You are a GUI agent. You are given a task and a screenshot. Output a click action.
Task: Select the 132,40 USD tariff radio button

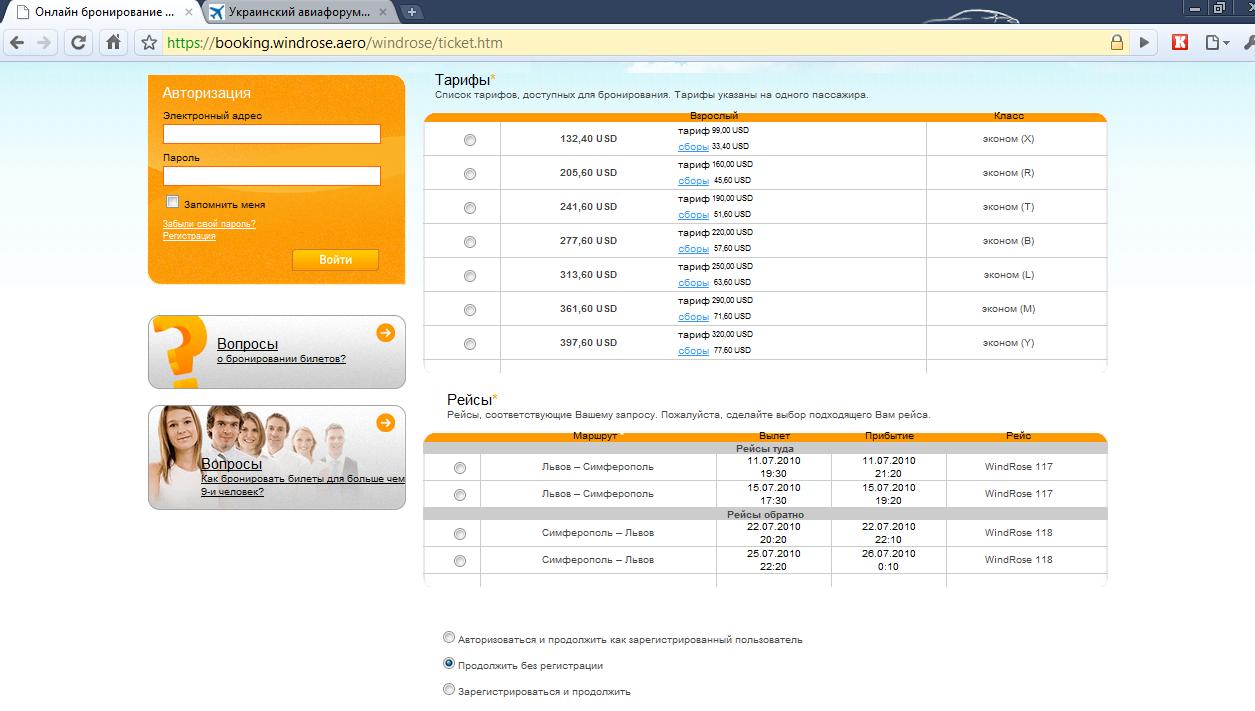(x=470, y=140)
